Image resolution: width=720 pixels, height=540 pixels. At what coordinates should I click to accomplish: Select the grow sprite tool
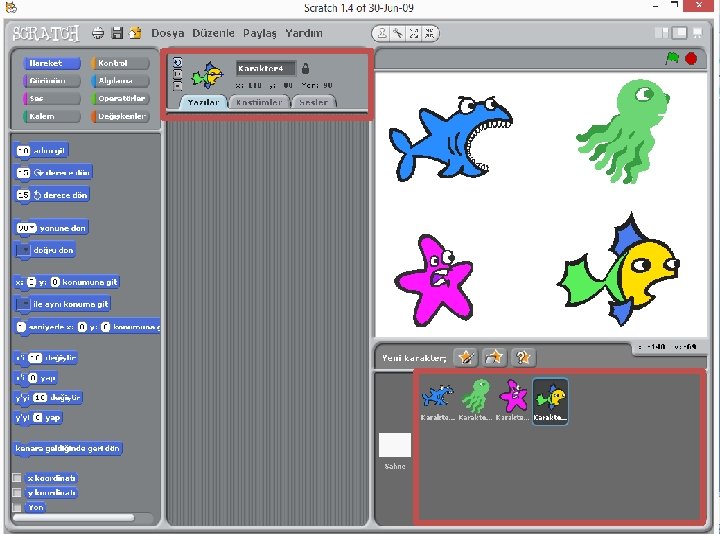[x=414, y=34]
